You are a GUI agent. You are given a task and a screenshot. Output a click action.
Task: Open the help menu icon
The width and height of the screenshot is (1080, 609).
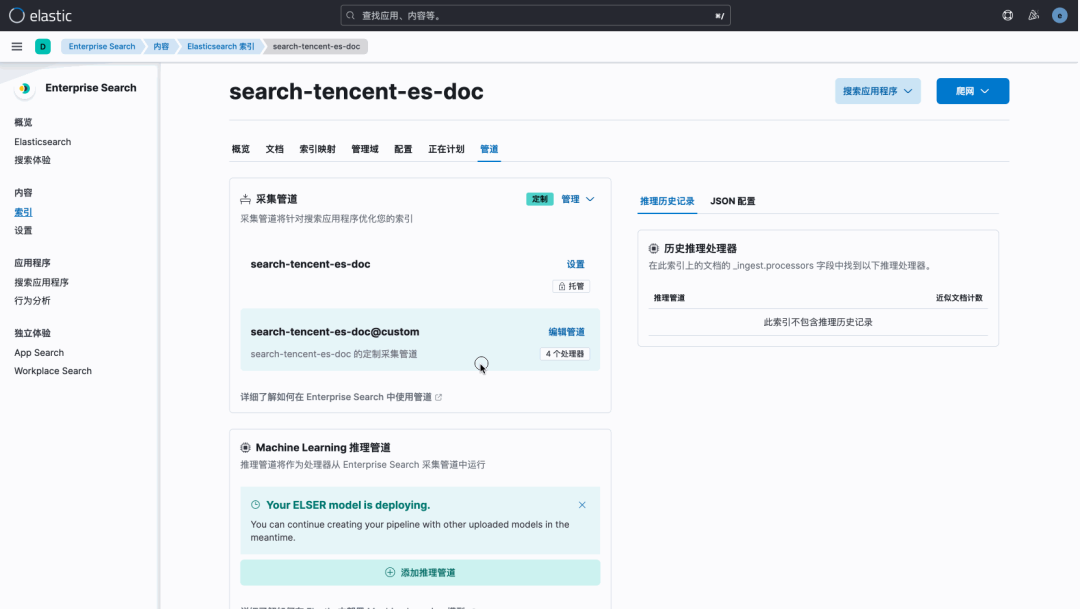coord(1007,15)
